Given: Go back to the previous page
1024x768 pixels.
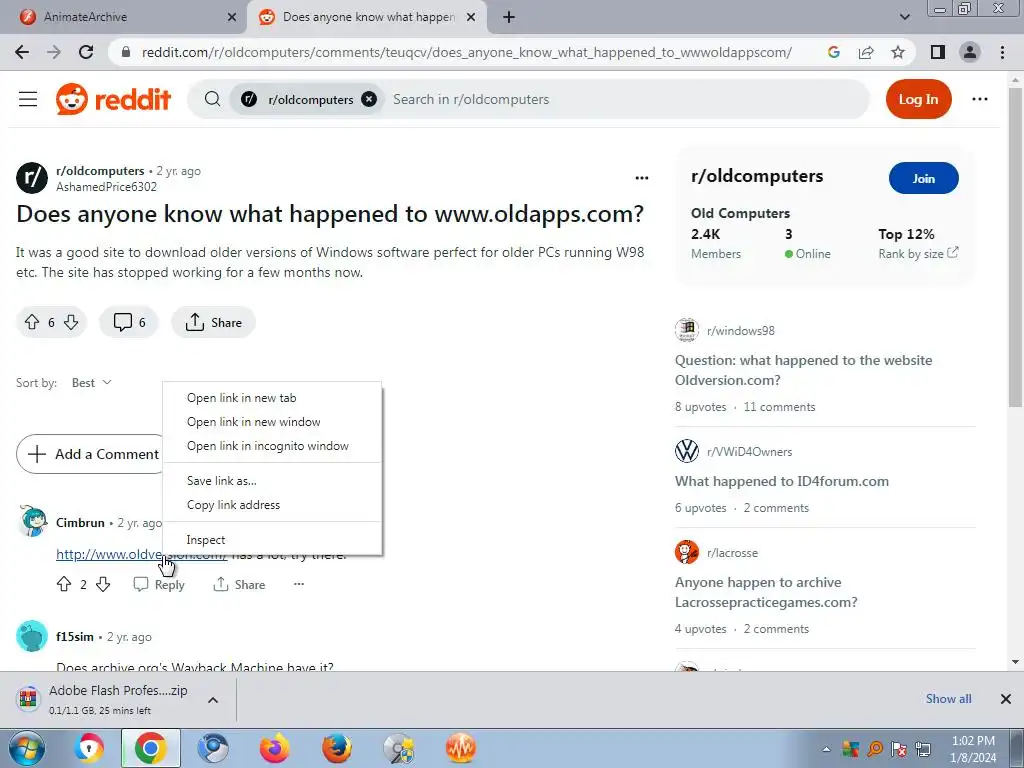Looking at the screenshot, I should 22,52.
